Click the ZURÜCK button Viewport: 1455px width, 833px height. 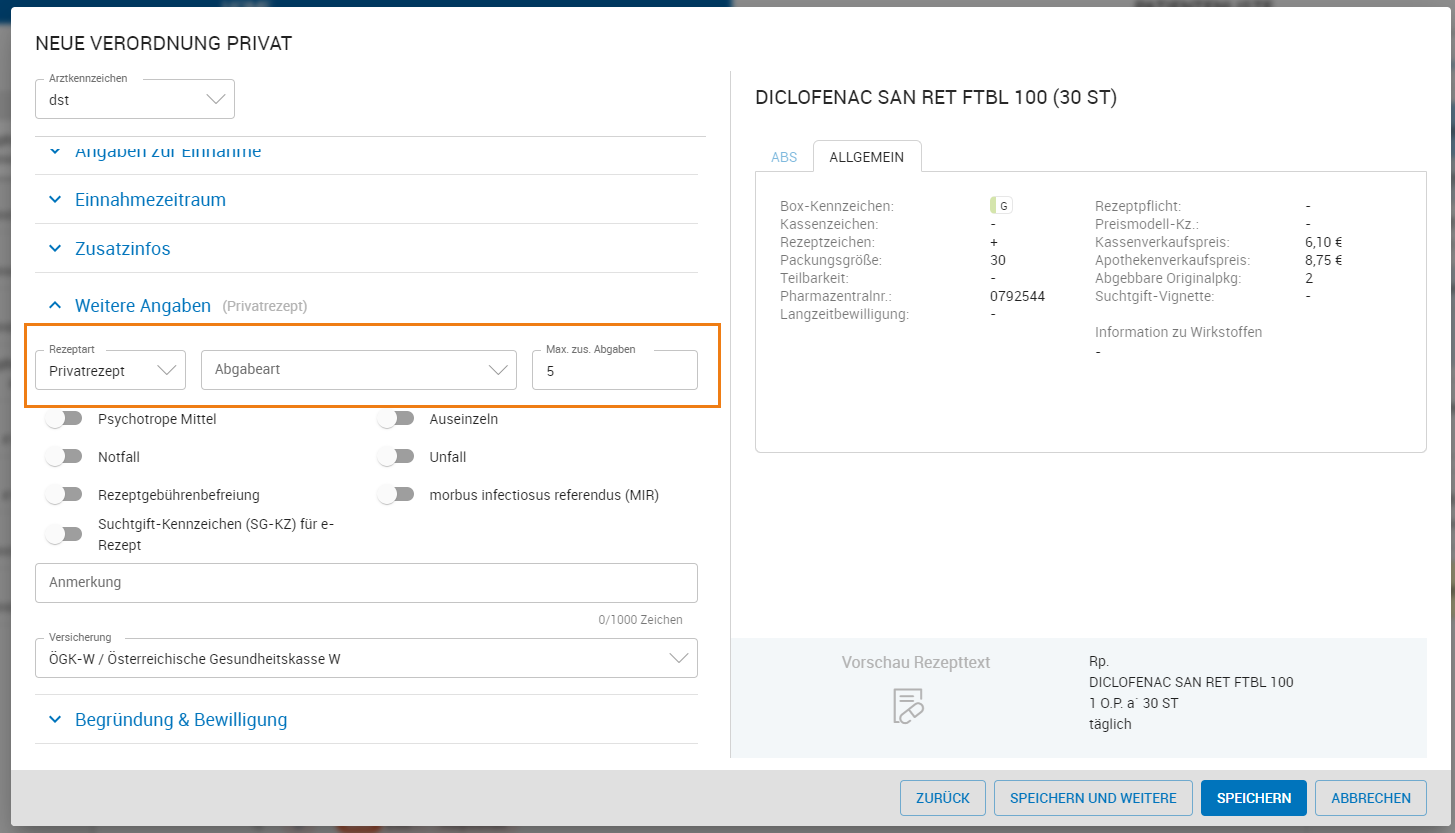[943, 798]
